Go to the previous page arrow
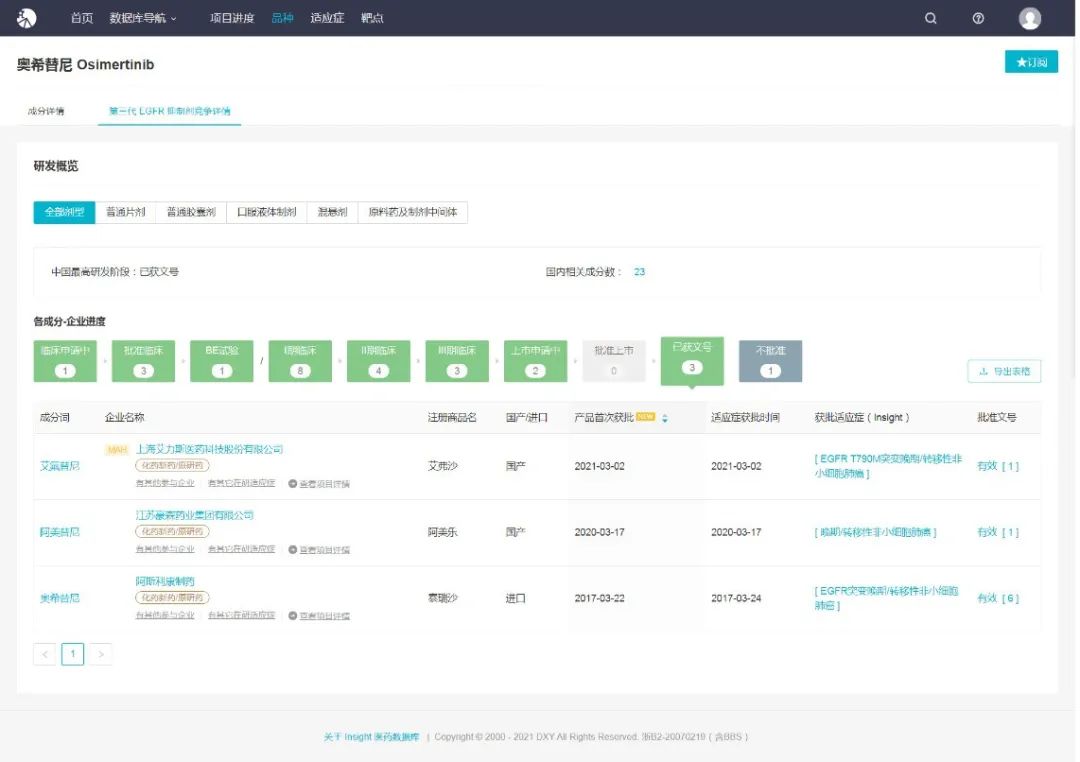1080x762 pixels. pyautogui.click(x=45, y=654)
